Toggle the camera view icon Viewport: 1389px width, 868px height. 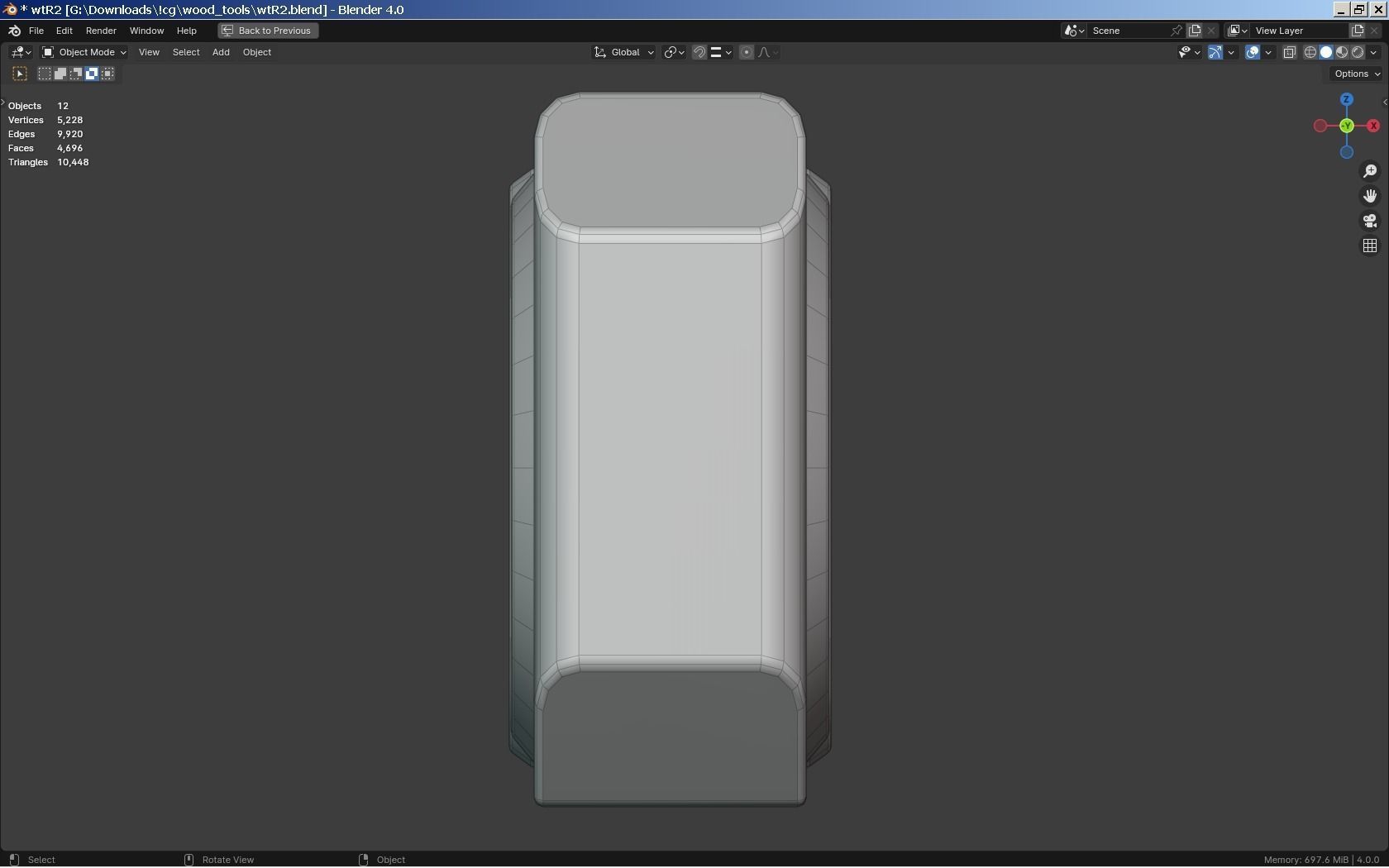point(1370,221)
